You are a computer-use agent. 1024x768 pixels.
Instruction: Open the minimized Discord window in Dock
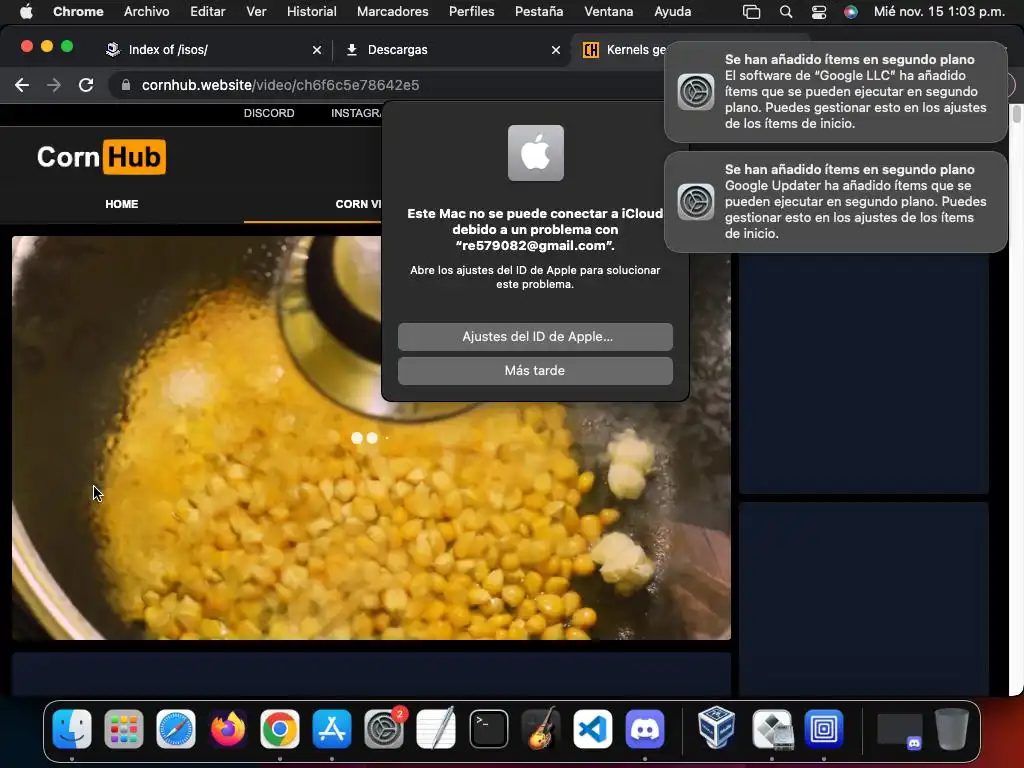pyautogui.click(x=899, y=730)
